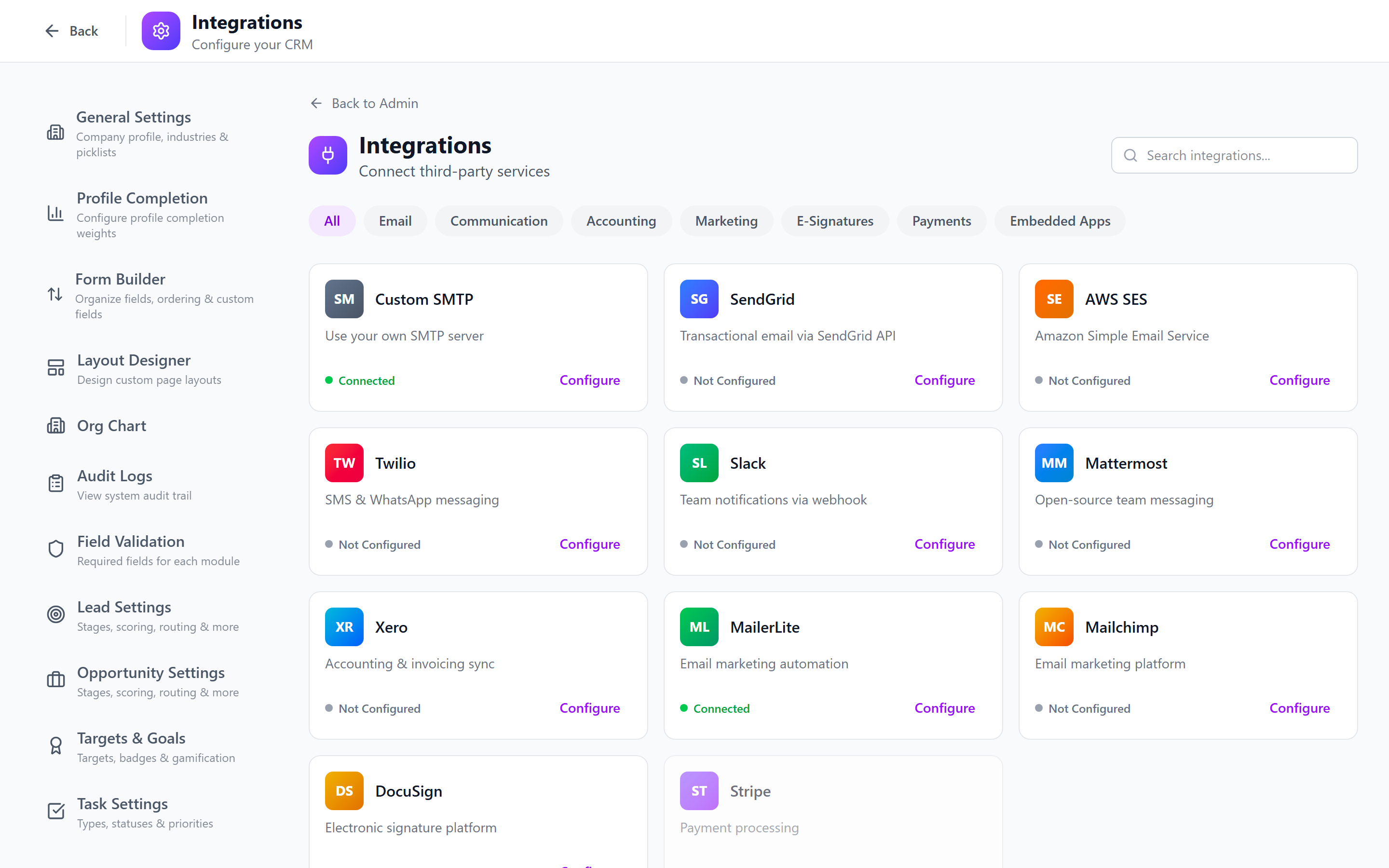Click Custom SMTP Connected status text
This screenshot has height=868, width=1389.
tap(366, 380)
